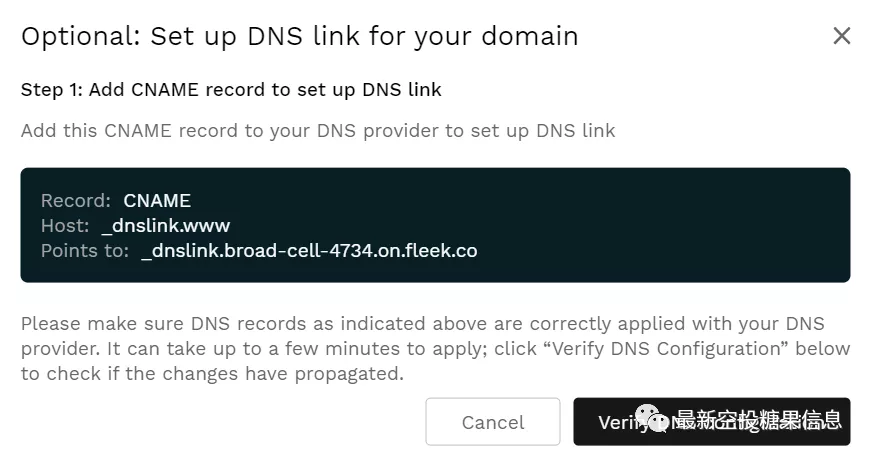Select the _dnslink.www host value
872x459 pixels.
[x=166, y=226]
